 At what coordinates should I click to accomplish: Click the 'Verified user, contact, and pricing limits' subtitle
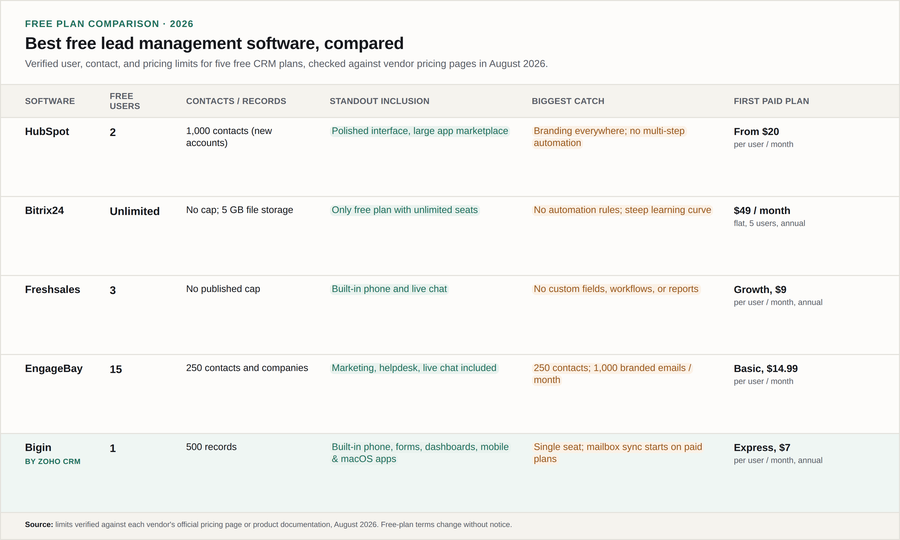(x=286, y=64)
